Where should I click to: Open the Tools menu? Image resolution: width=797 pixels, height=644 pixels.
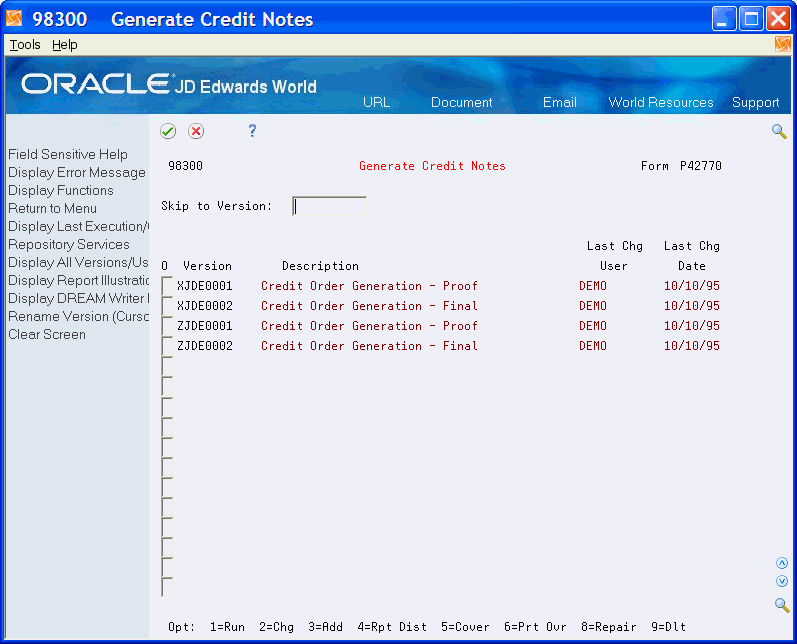(25, 45)
